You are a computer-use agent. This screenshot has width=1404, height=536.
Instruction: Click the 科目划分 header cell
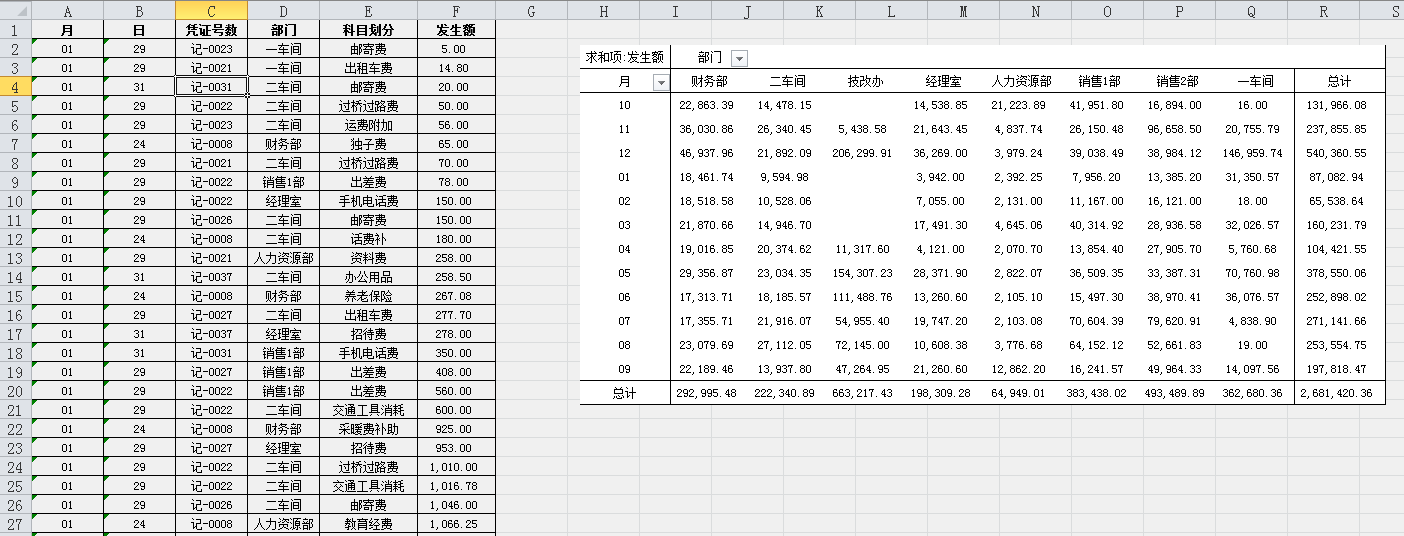[369, 30]
